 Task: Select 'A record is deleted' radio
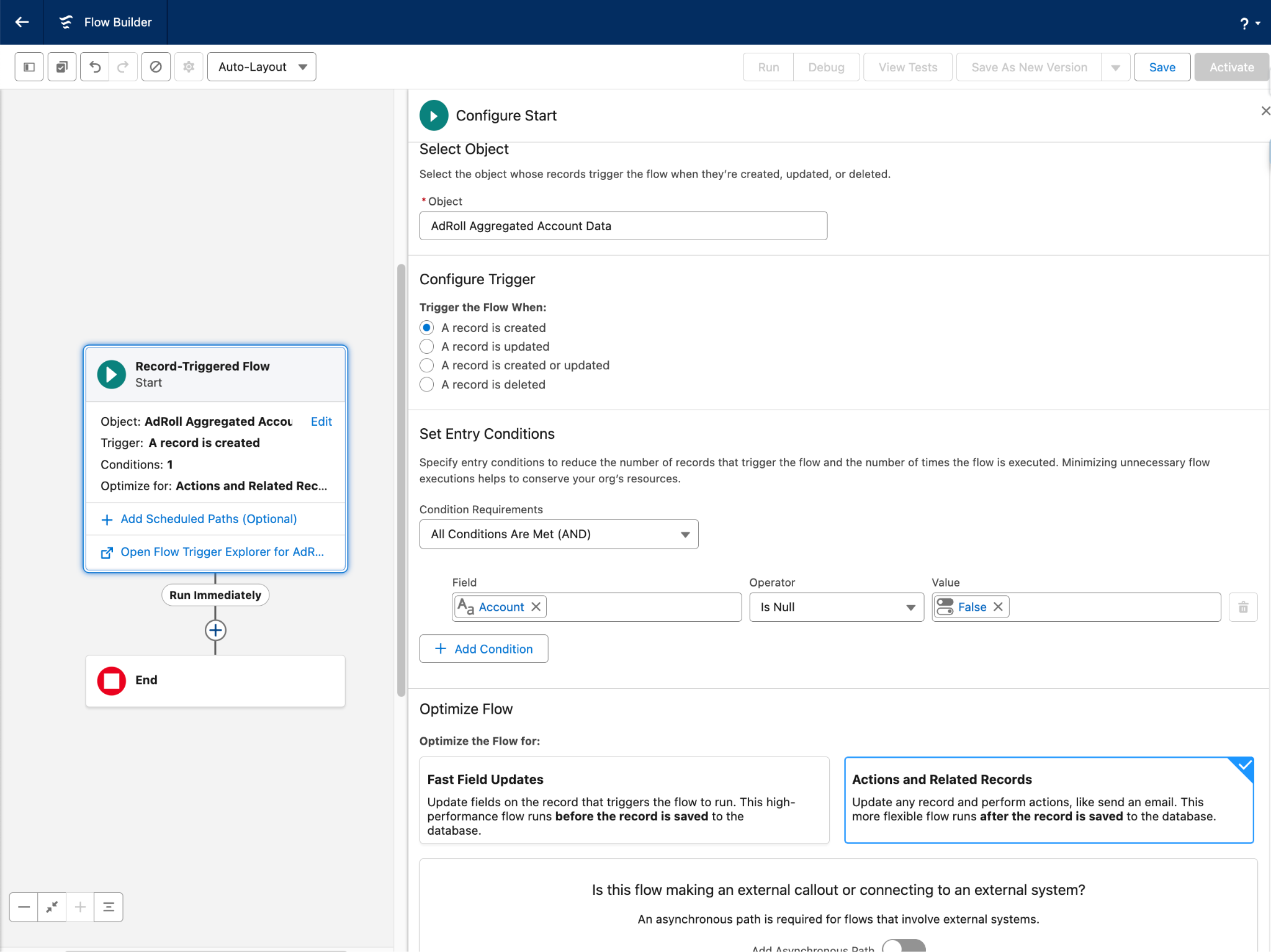pos(426,385)
